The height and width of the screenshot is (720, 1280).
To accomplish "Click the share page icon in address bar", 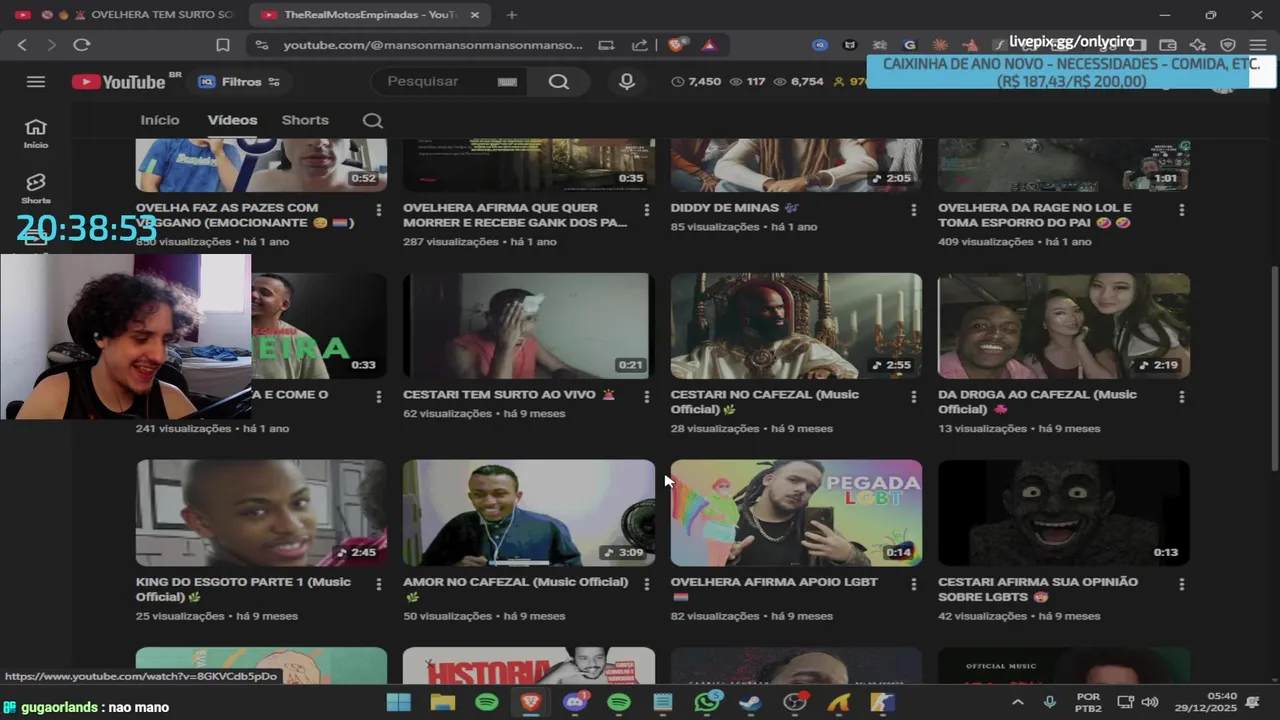I will (639, 45).
